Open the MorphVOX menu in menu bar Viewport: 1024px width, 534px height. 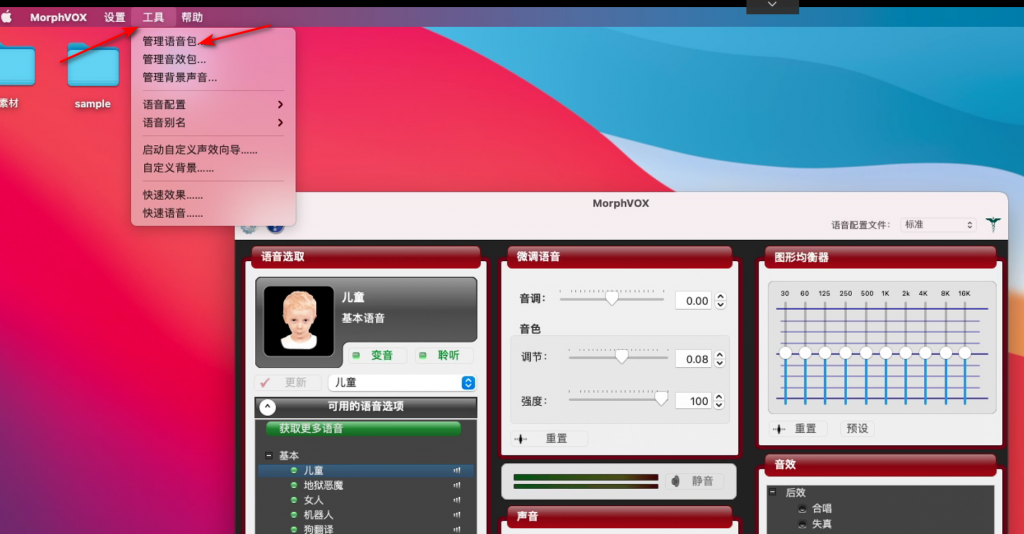(58, 18)
